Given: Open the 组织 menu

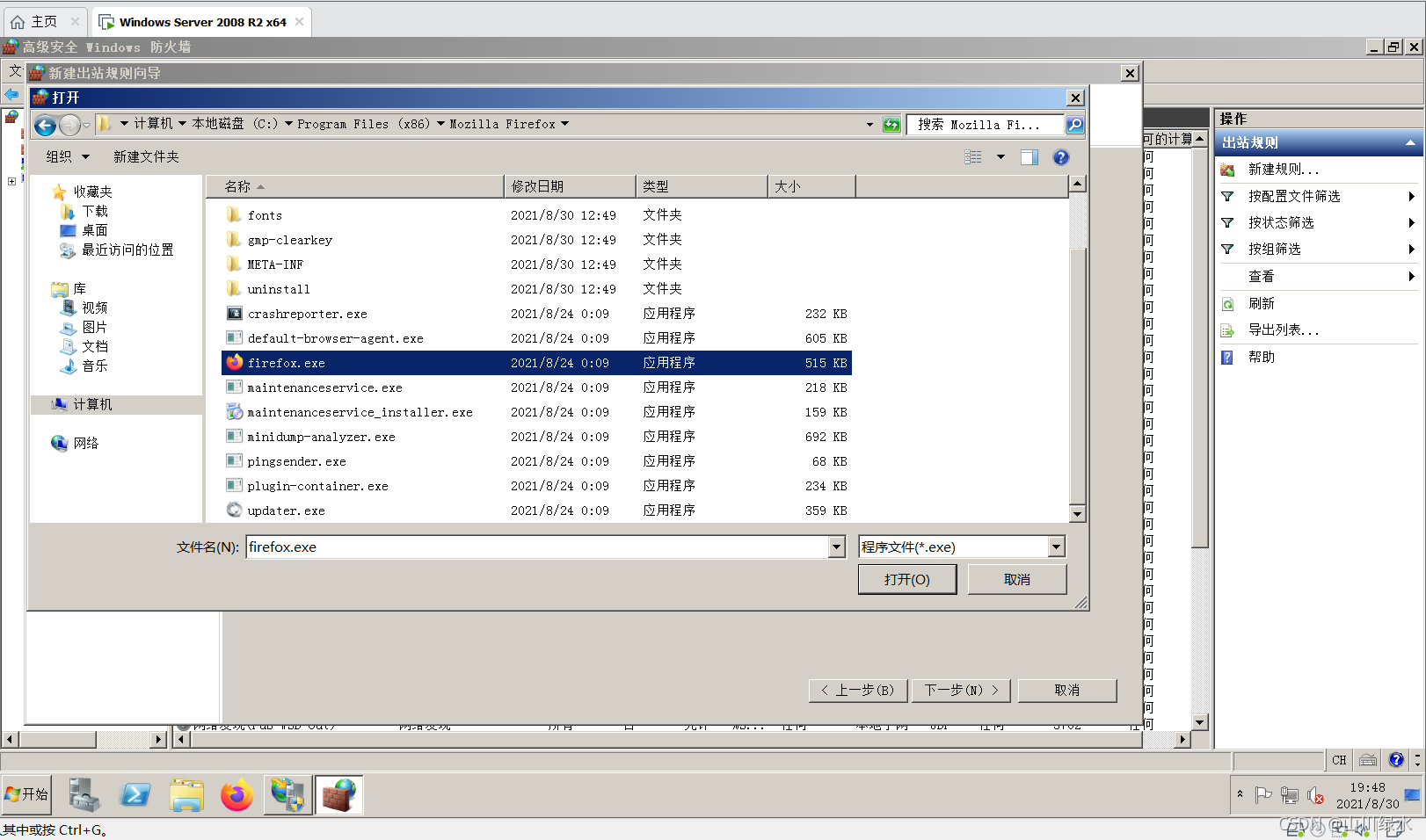Looking at the screenshot, I should click(x=68, y=157).
